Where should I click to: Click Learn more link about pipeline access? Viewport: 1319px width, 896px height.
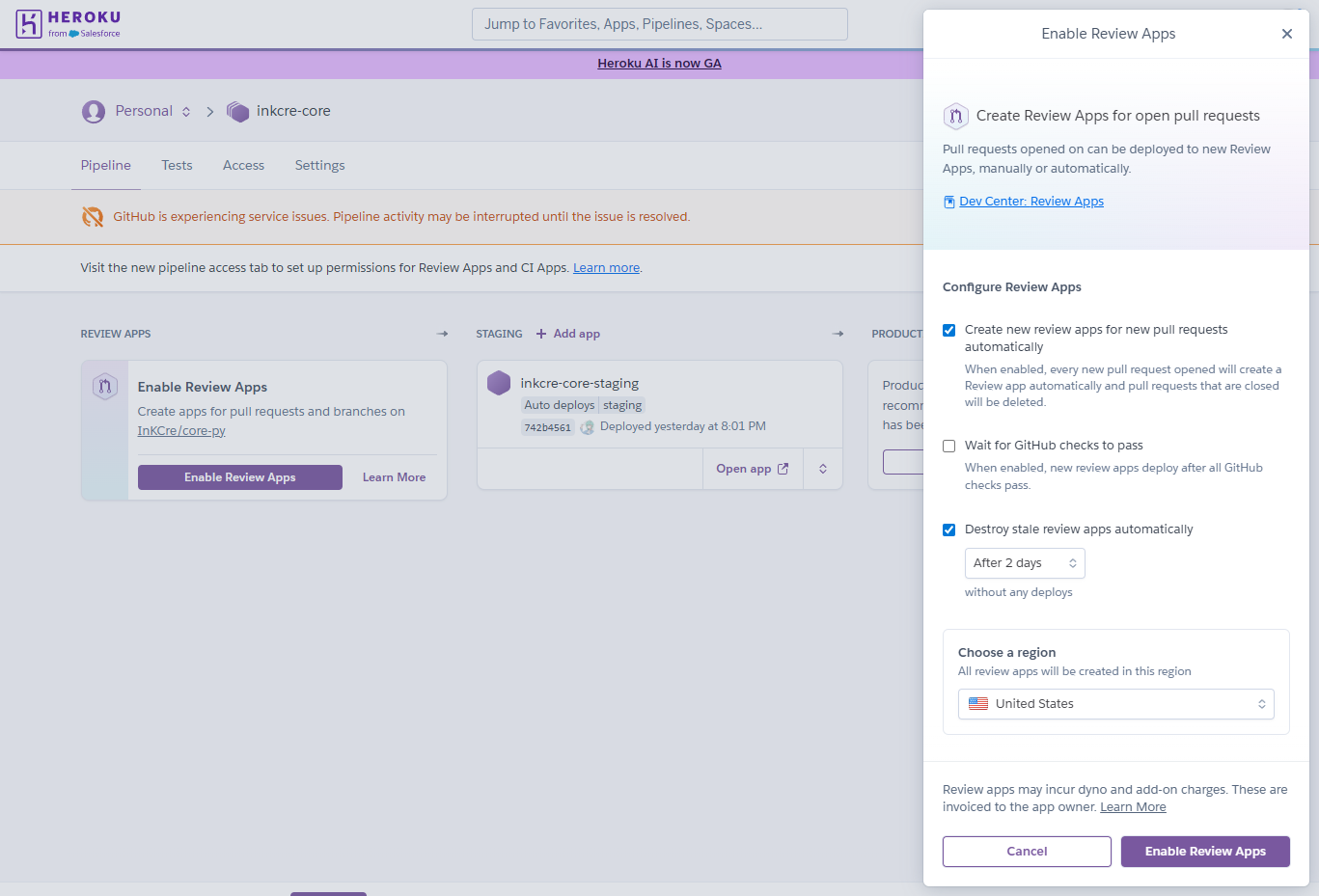point(606,268)
